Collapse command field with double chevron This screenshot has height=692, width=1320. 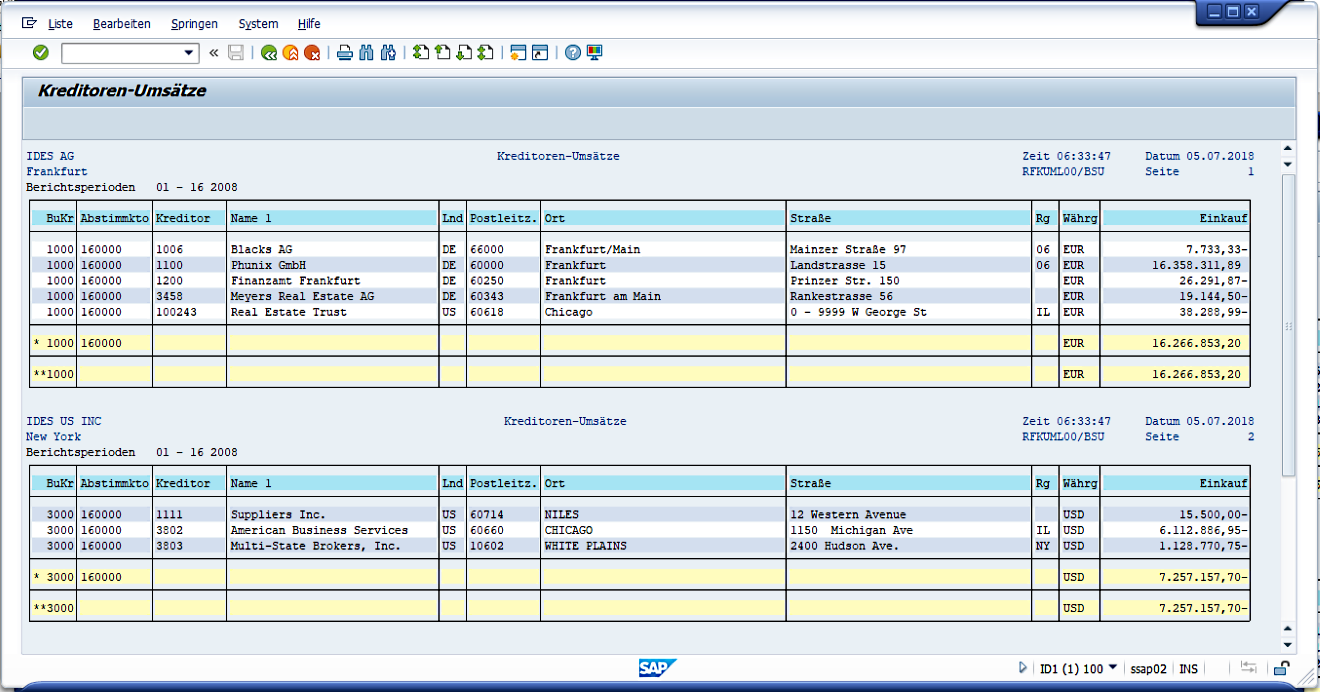point(213,53)
